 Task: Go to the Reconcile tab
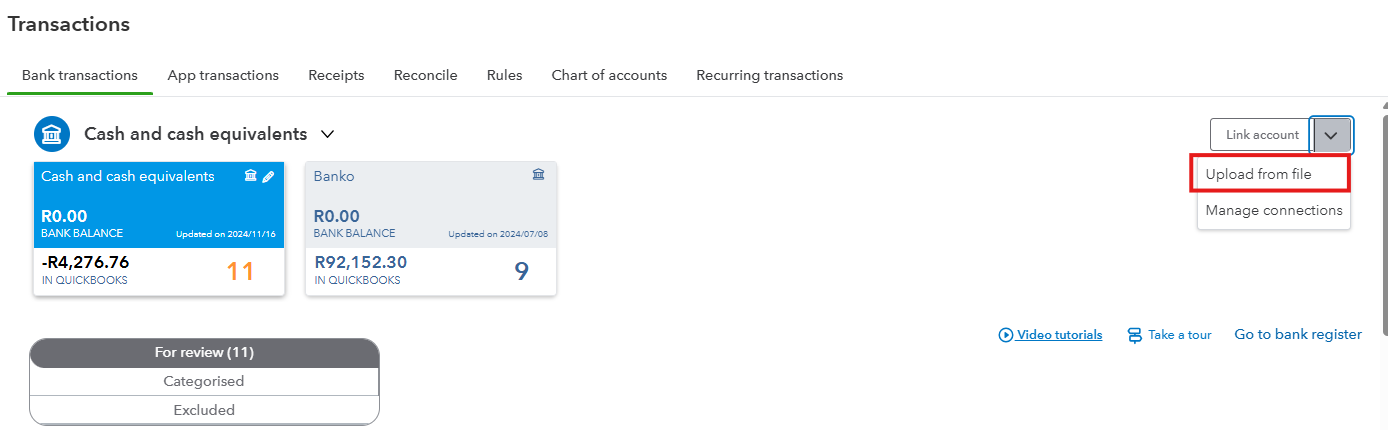tap(425, 75)
